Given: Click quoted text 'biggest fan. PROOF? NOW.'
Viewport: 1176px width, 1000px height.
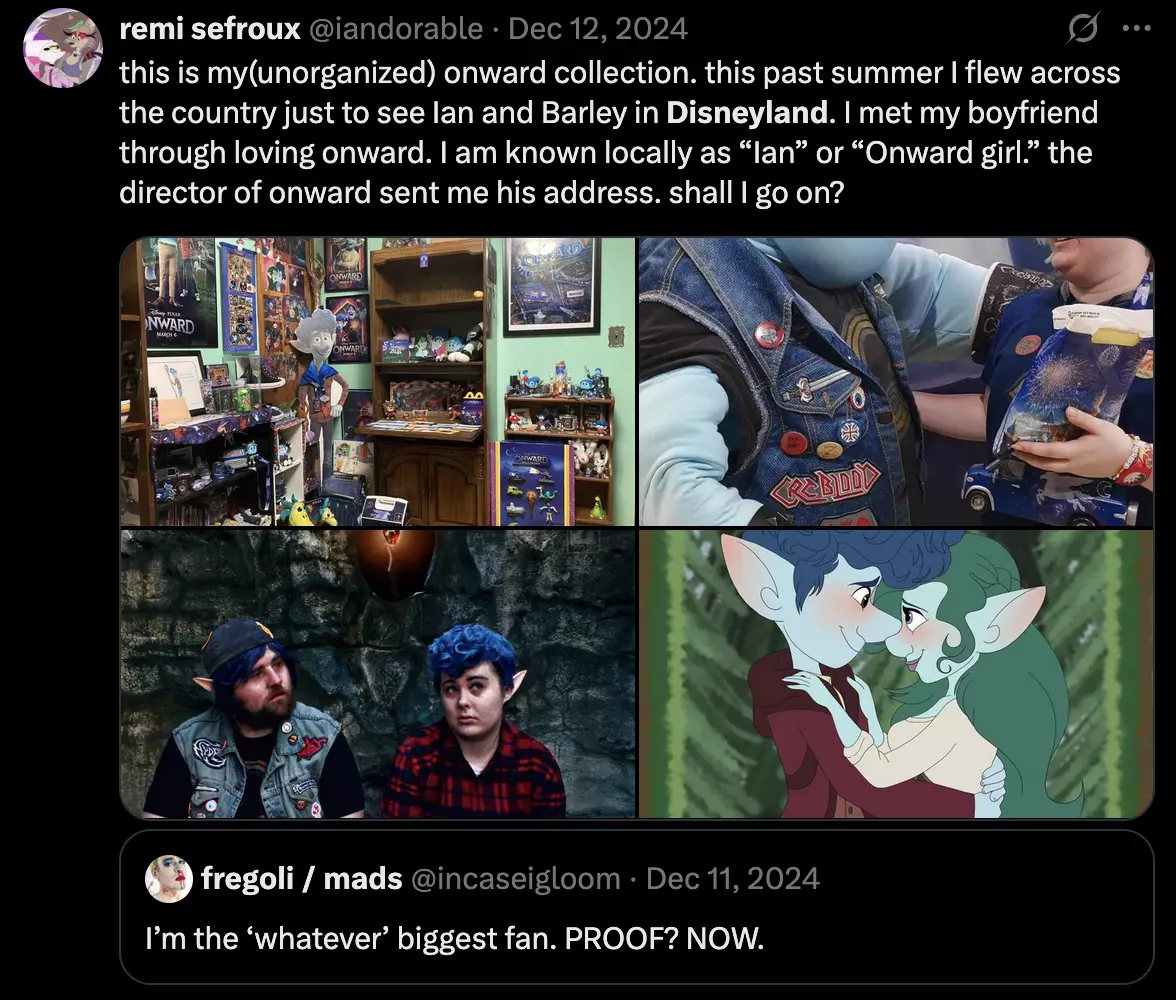Looking at the screenshot, I should point(580,938).
